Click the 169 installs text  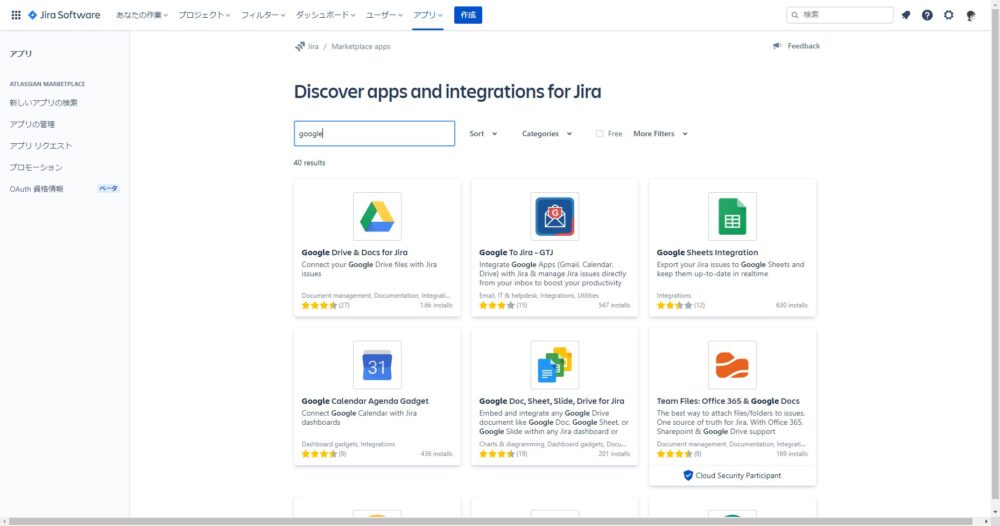click(791, 454)
